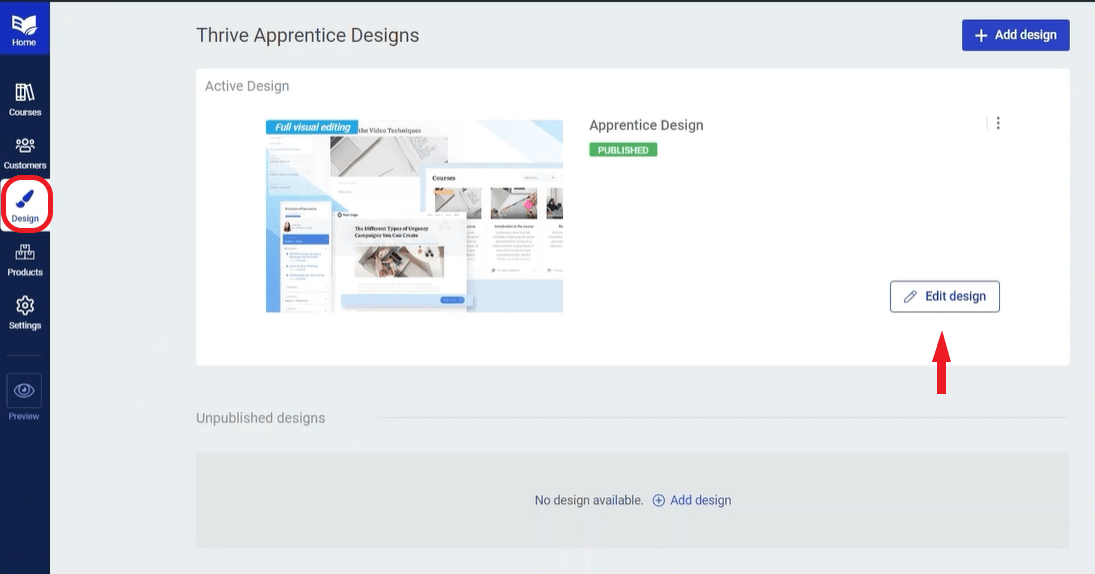
Task: Go to Thrive Apprentice Home
Action: tap(24, 29)
